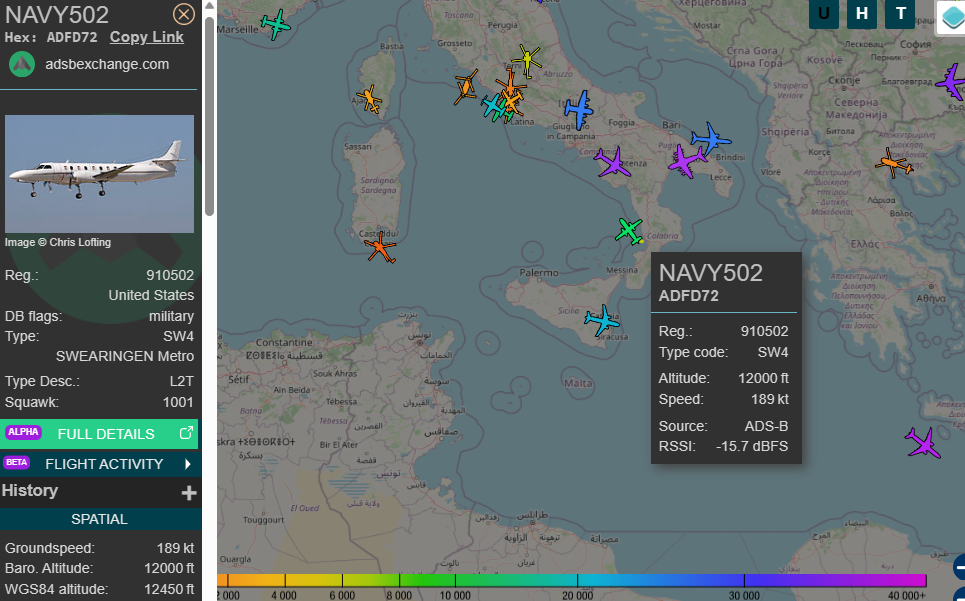Click the Source value ADS-B in the tooltip
This screenshot has width=965, height=601.
coord(766,426)
